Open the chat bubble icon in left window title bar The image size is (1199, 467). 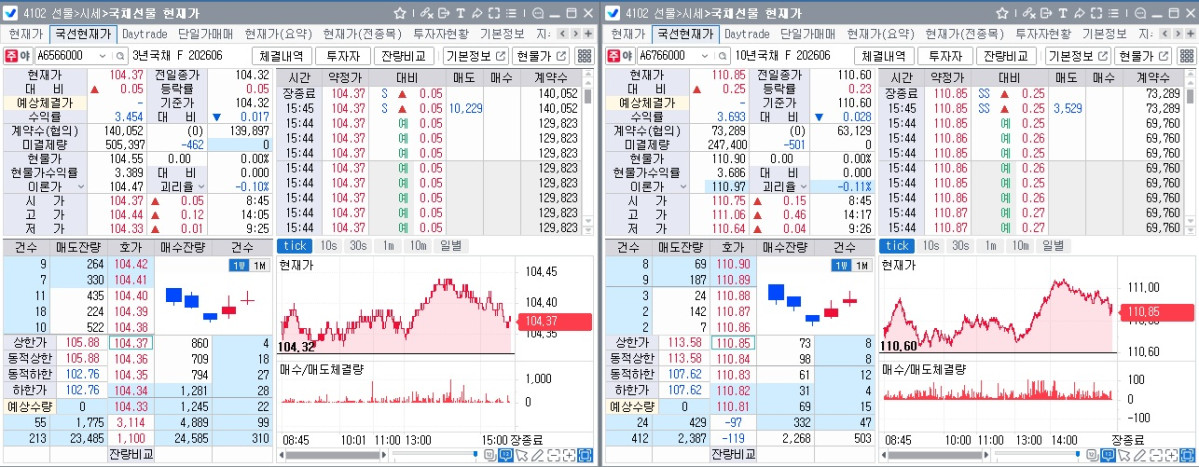click(538, 14)
